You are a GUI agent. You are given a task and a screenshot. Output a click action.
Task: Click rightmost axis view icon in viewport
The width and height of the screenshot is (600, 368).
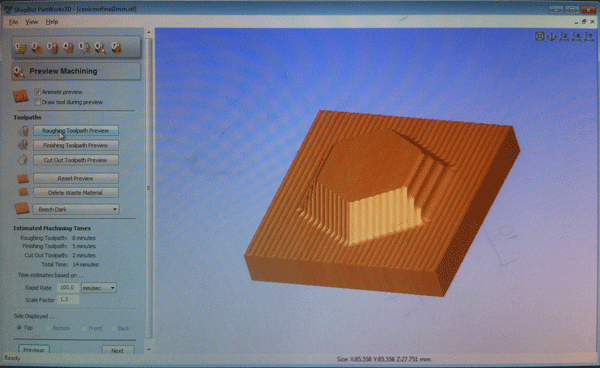point(589,36)
